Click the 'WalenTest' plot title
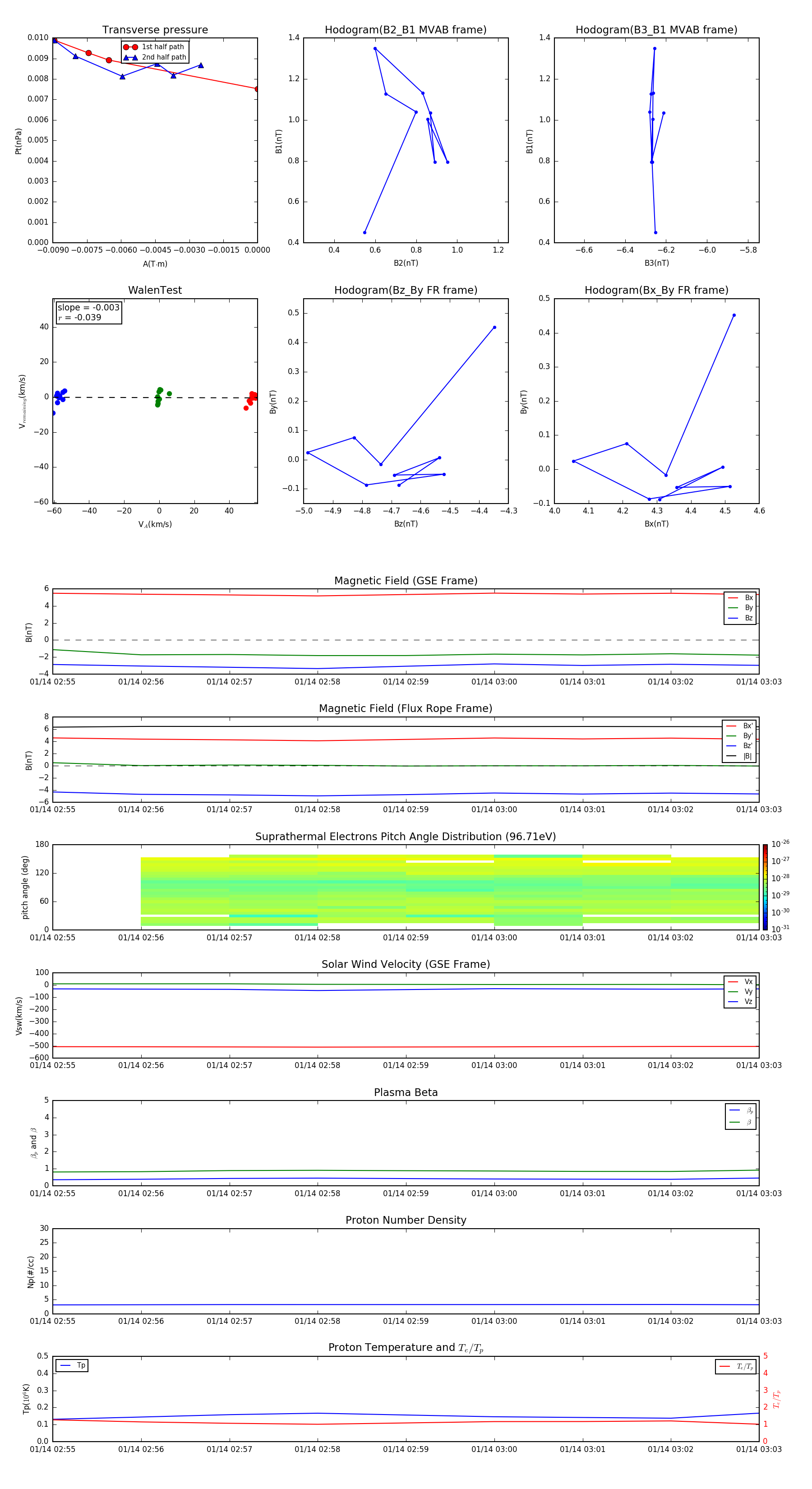 point(155,290)
